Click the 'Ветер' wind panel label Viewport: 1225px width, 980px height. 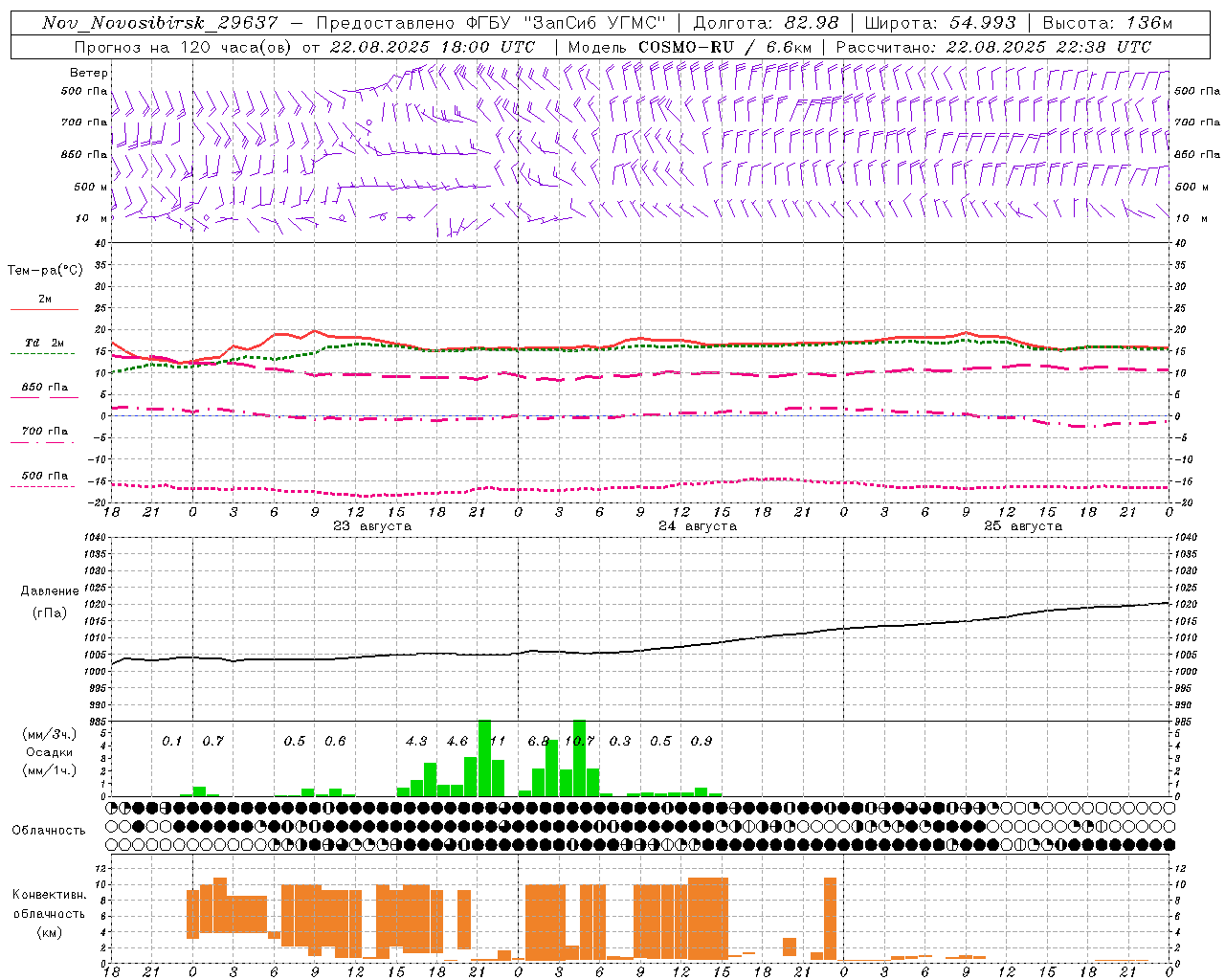tap(89, 73)
